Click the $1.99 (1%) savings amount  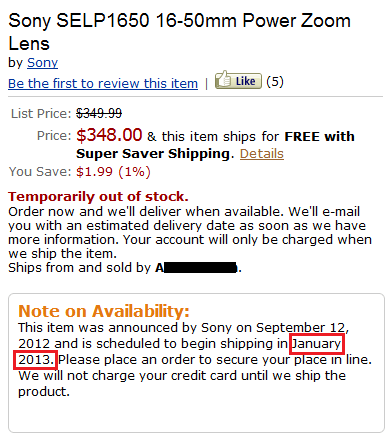(x=113, y=172)
